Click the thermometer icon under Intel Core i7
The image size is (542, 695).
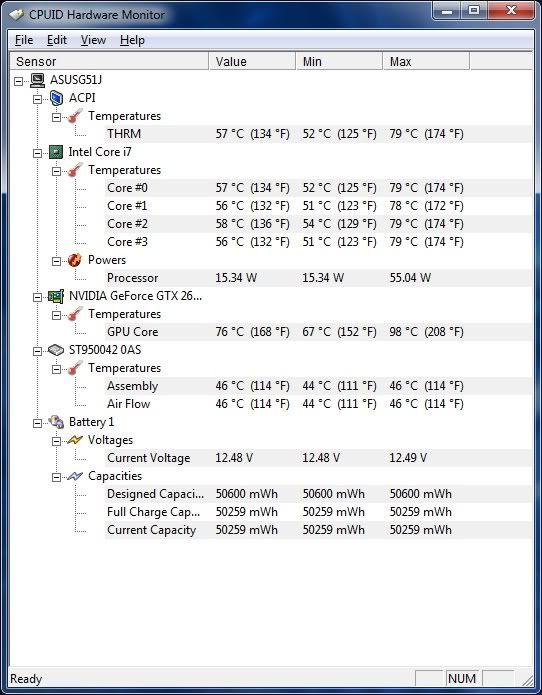pyautogui.click(x=75, y=170)
